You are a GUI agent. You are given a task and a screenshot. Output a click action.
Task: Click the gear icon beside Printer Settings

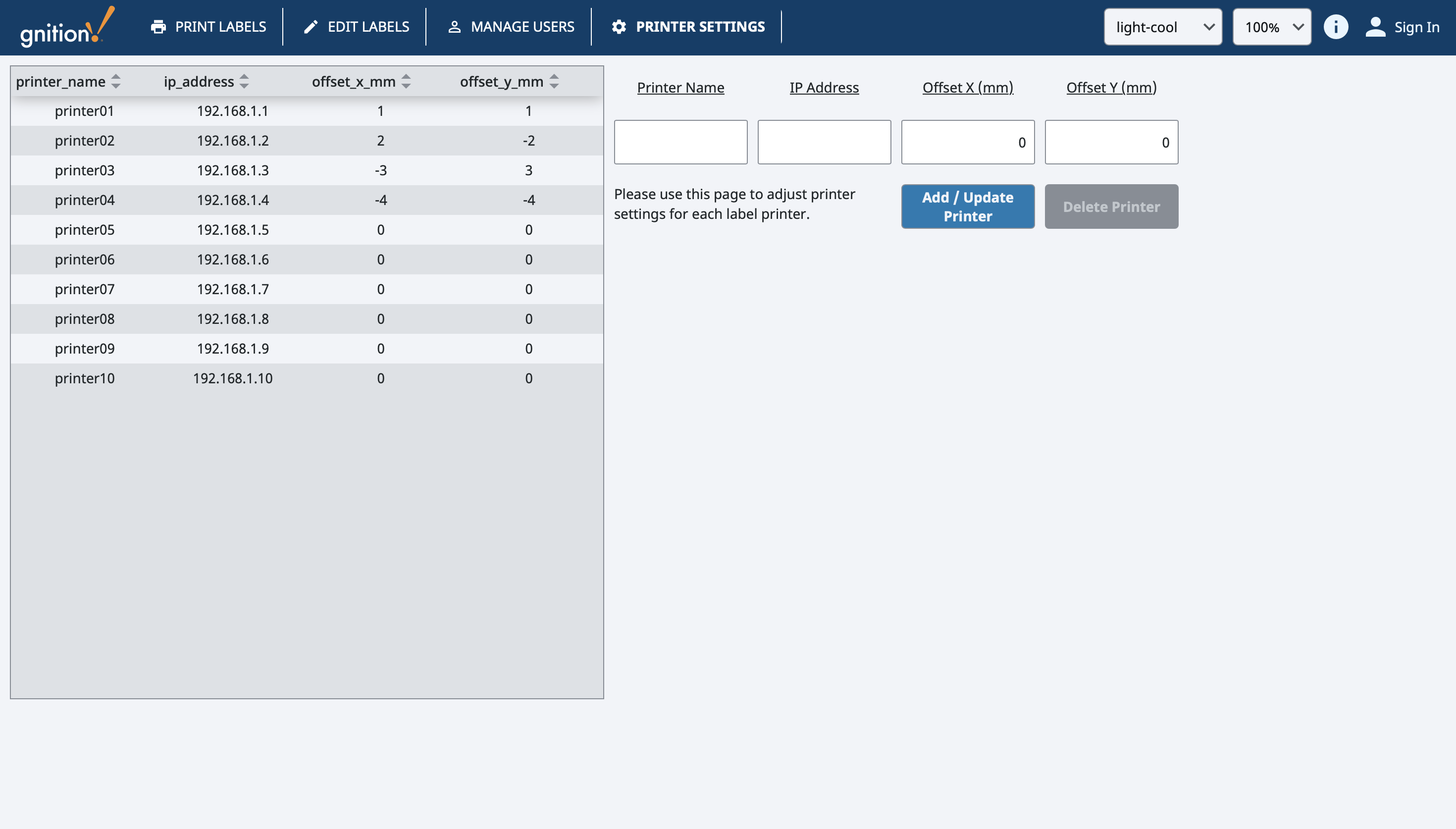[x=619, y=27]
